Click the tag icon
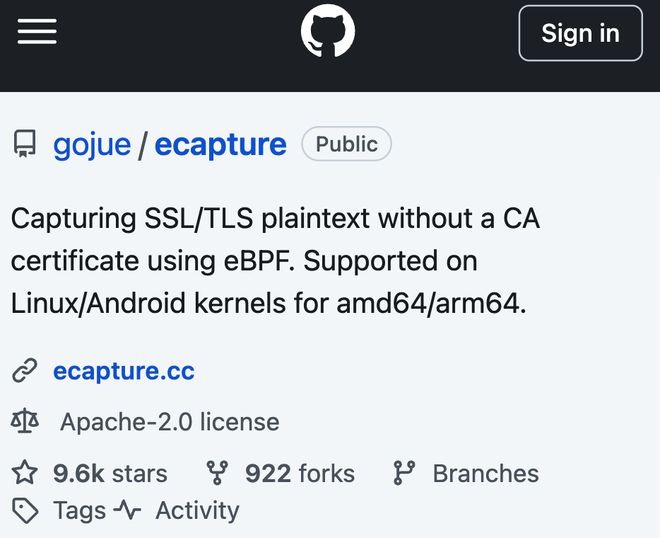The height and width of the screenshot is (538, 660). pyautogui.click(x=25, y=511)
